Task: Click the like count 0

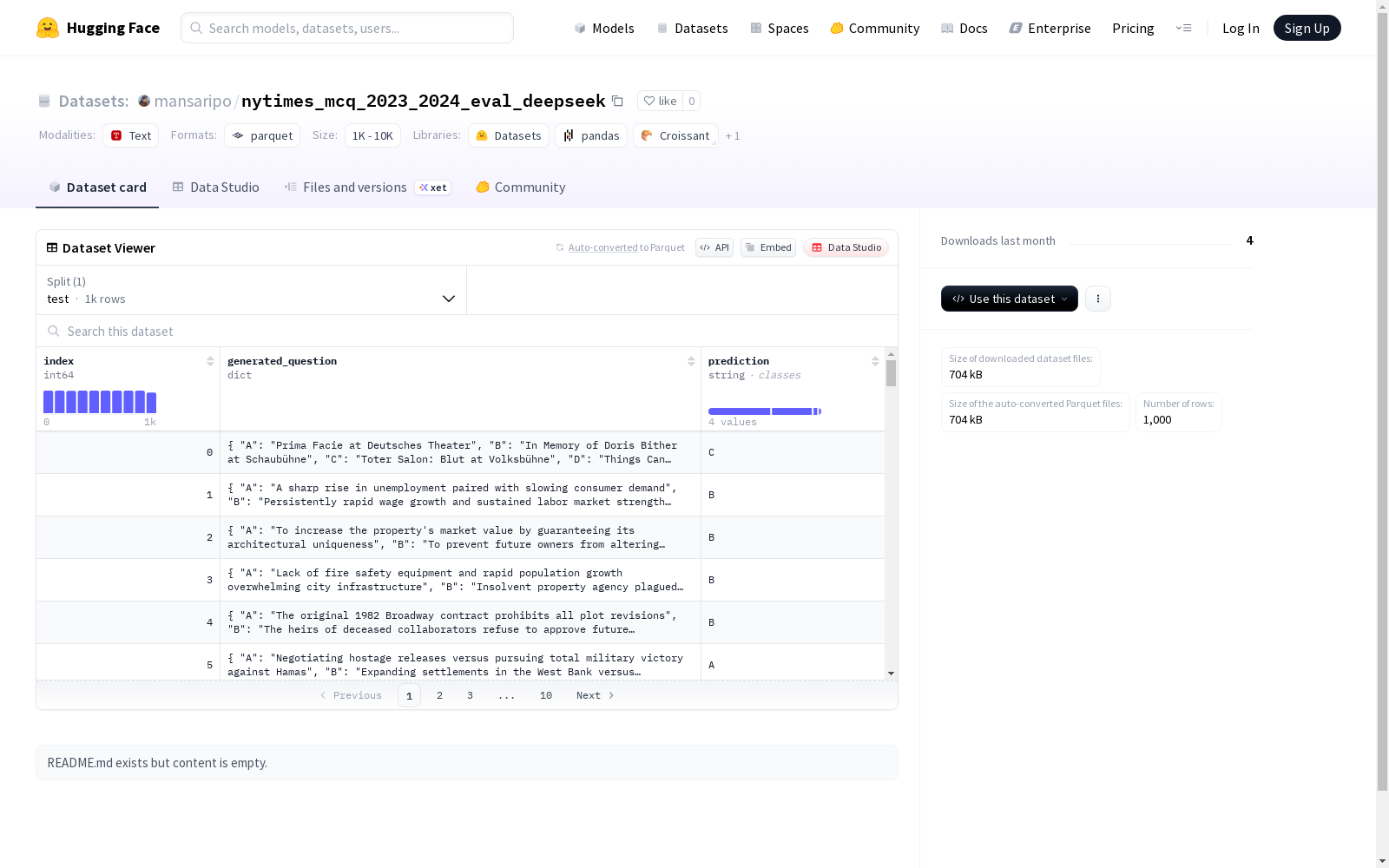Action: pos(691,101)
